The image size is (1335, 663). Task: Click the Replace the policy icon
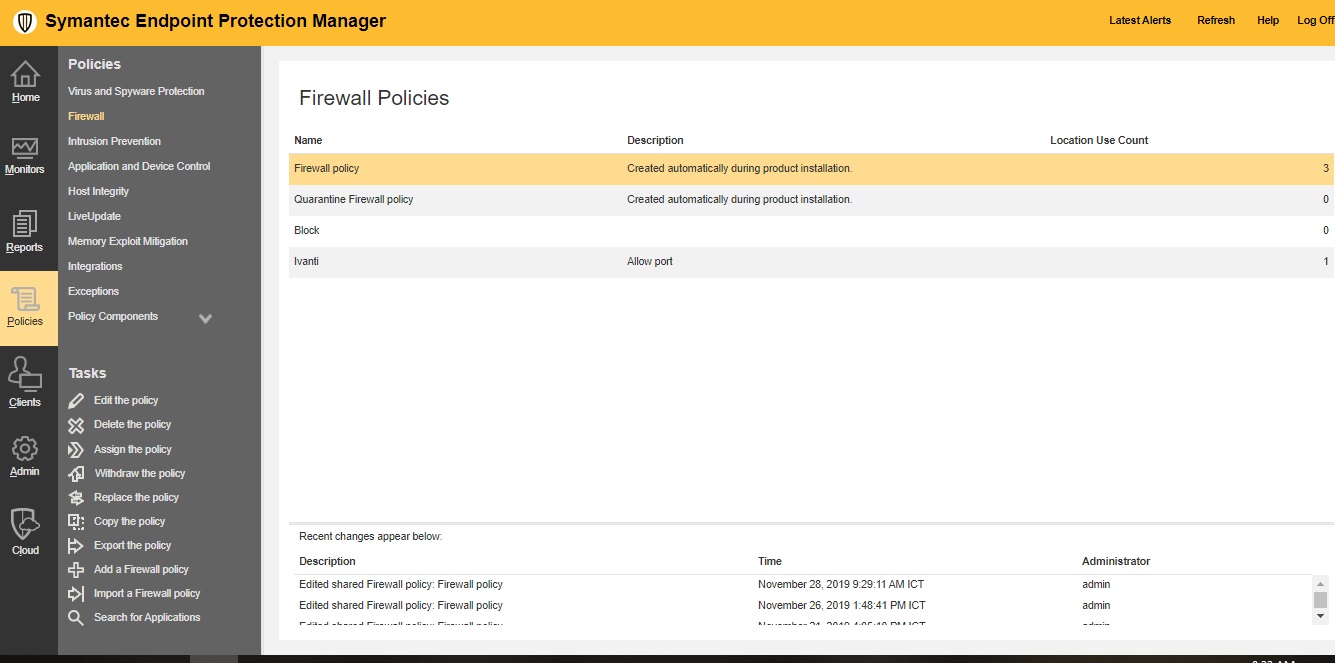point(76,498)
